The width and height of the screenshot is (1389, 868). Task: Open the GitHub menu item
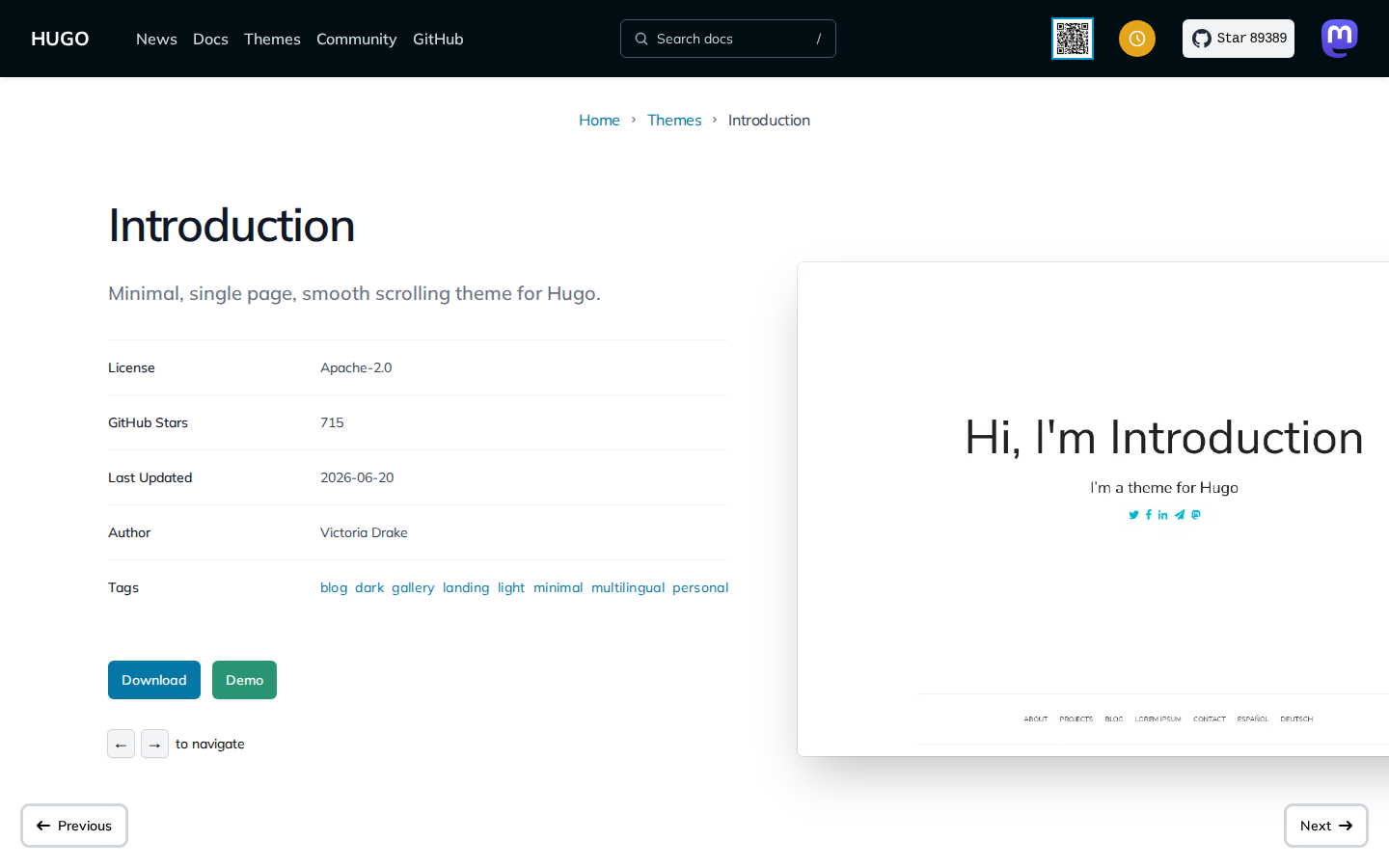[x=438, y=39]
